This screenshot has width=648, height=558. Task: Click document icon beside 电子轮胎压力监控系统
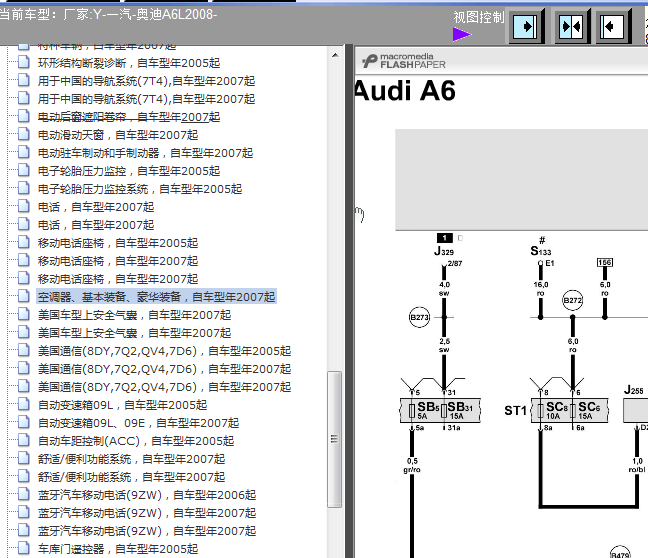(24, 188)
